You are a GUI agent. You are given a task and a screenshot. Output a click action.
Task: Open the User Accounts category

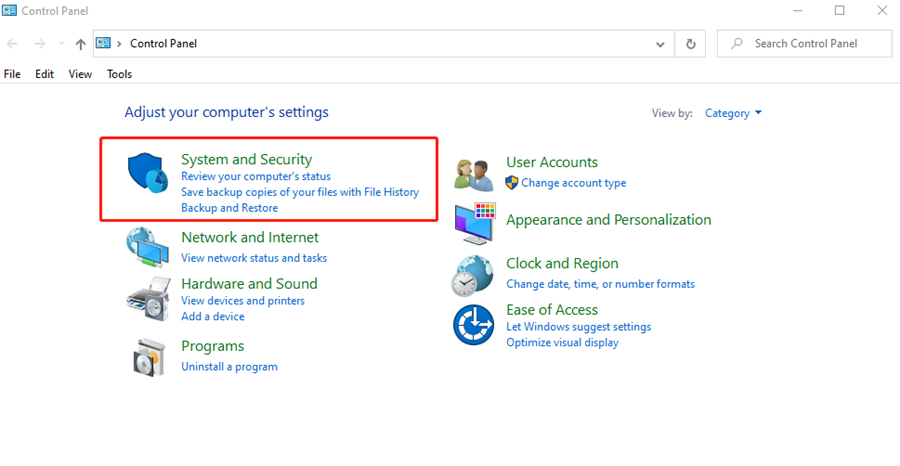coord(552,162)
